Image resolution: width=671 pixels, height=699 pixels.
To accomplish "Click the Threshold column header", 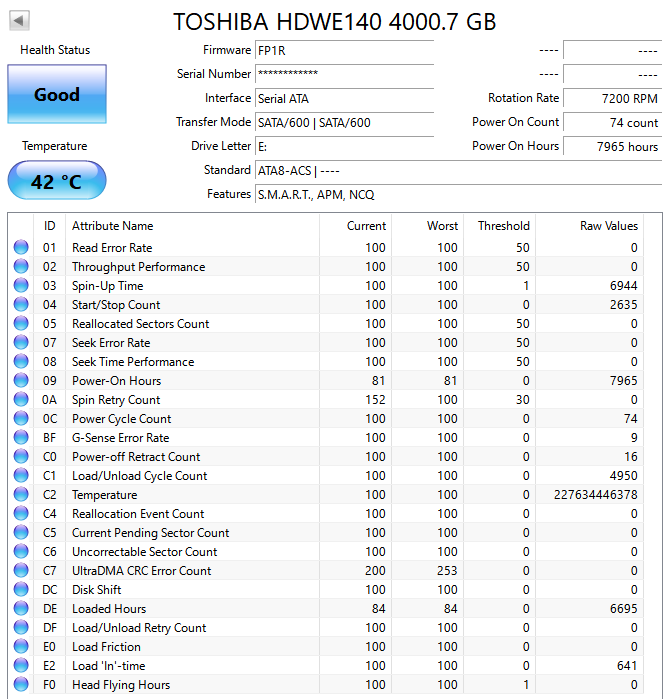I will click(x=504, y=226).
